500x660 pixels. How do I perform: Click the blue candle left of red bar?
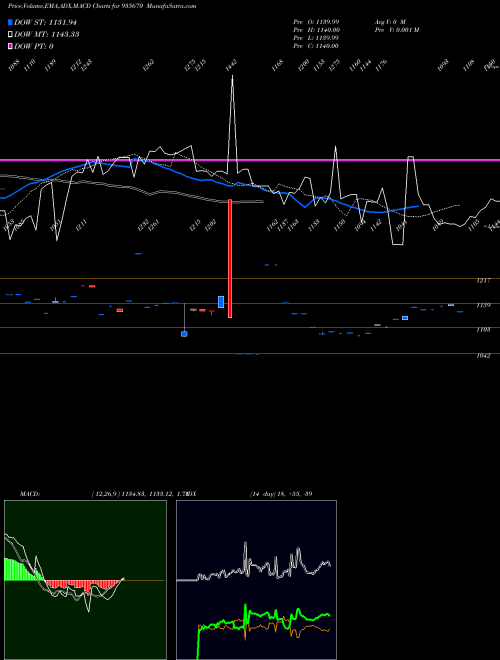pos(221,302)
